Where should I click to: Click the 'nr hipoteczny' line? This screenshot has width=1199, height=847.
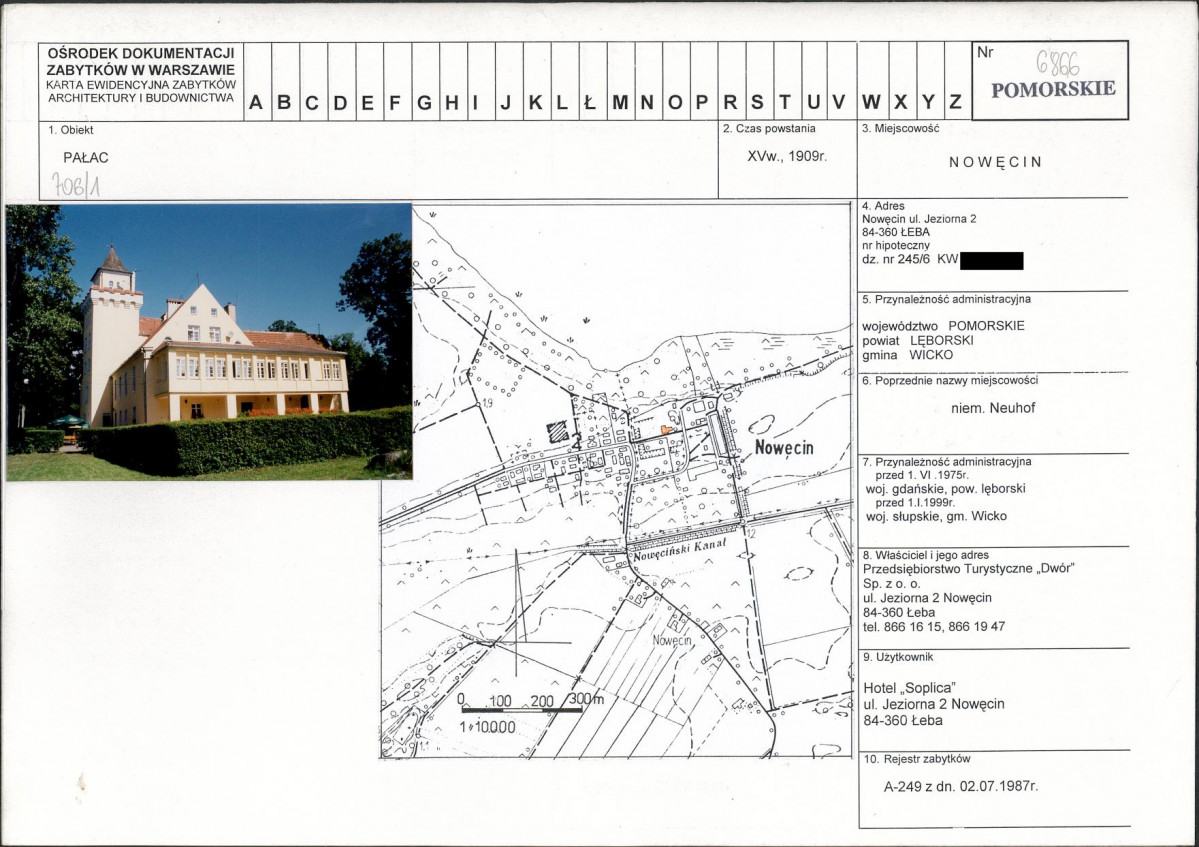(x=895, y=245)
